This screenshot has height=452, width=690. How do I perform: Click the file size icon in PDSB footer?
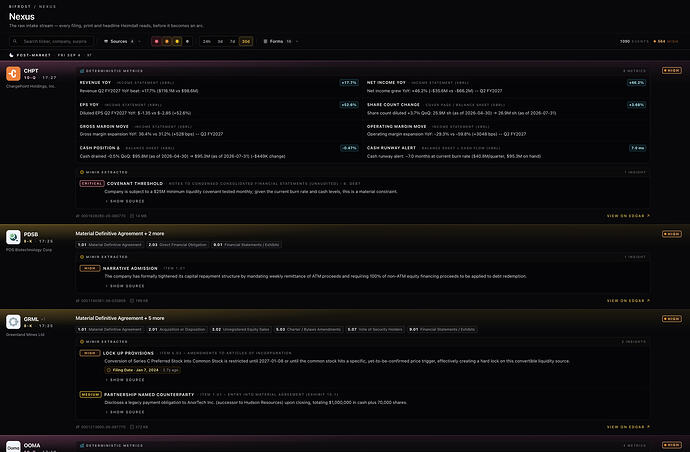[x=132, y=301]
